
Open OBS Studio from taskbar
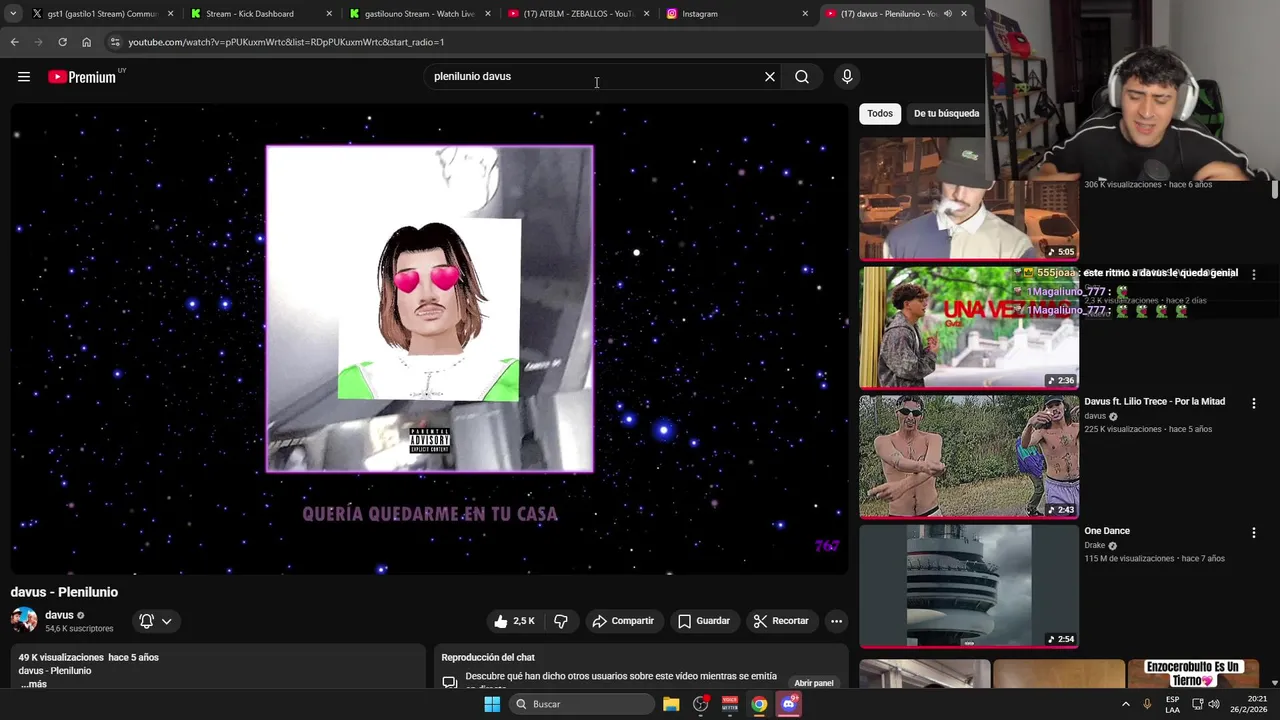tap(701, 704)
